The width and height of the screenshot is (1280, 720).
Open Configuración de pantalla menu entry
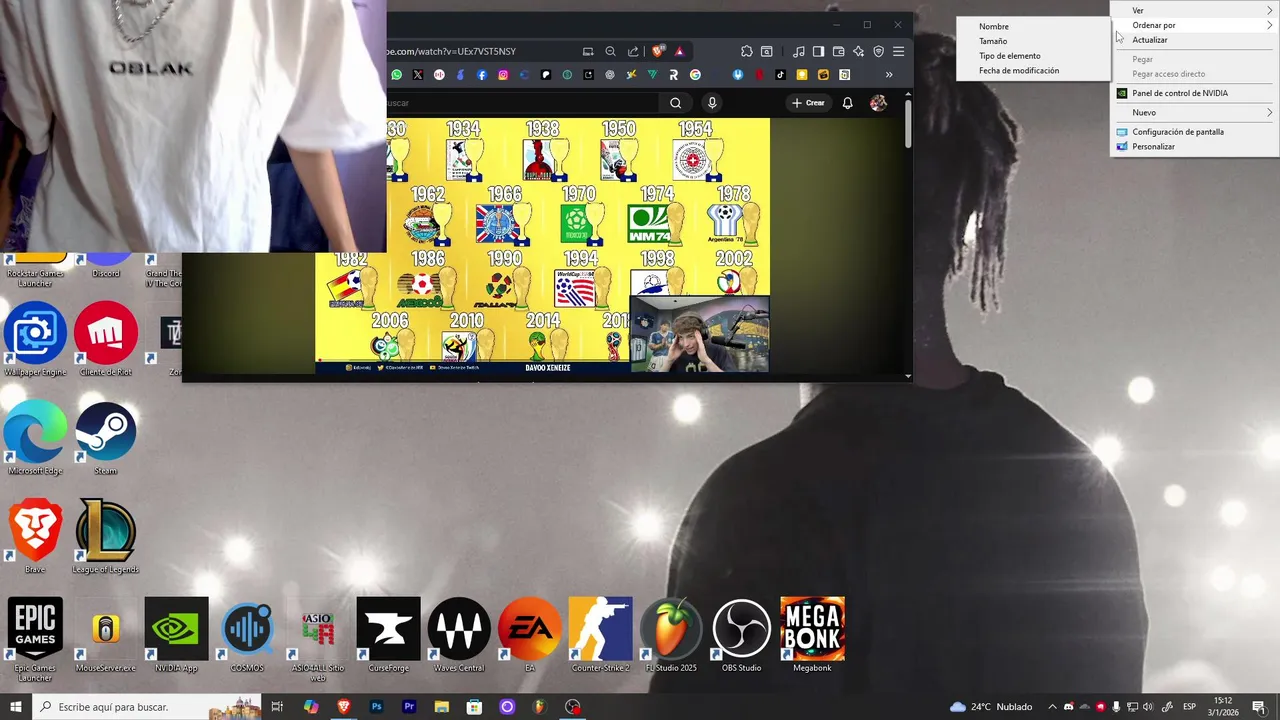point(1195,132)
